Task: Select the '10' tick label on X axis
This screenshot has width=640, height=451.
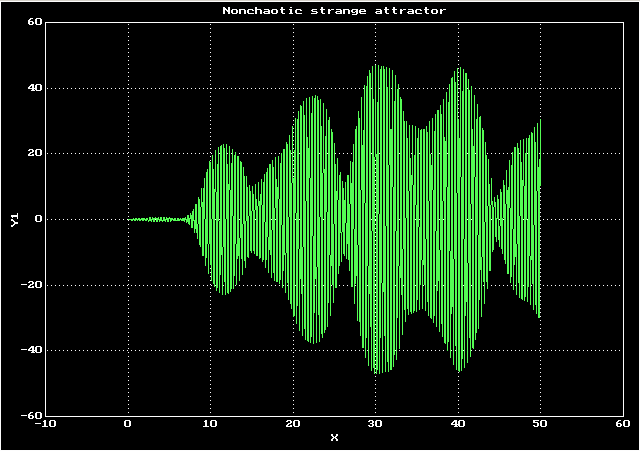Action: point(210,424)
